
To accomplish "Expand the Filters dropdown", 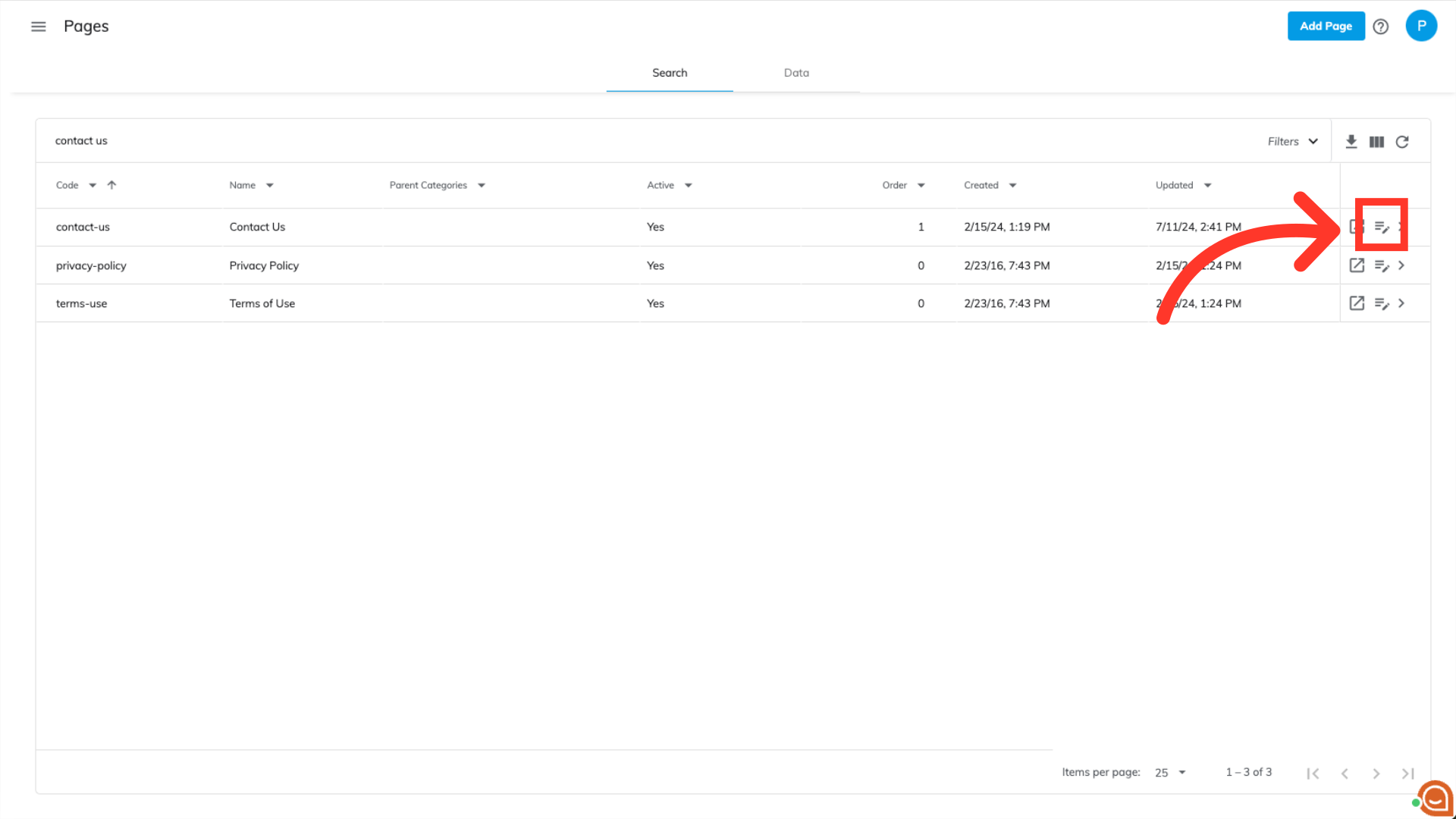I will click(1293, 142).
